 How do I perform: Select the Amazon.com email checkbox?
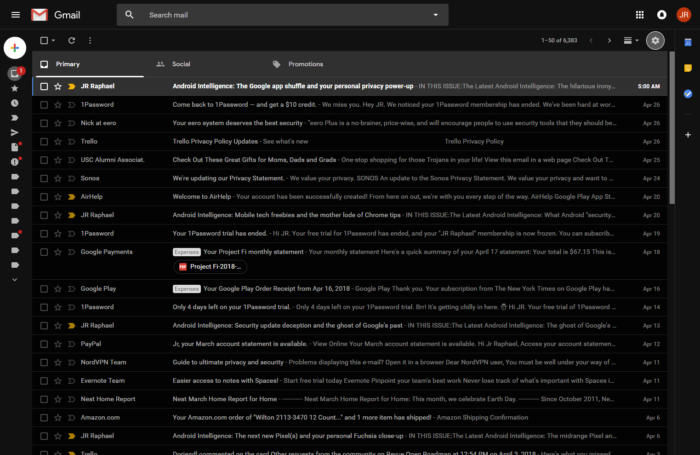pos(44,418)
